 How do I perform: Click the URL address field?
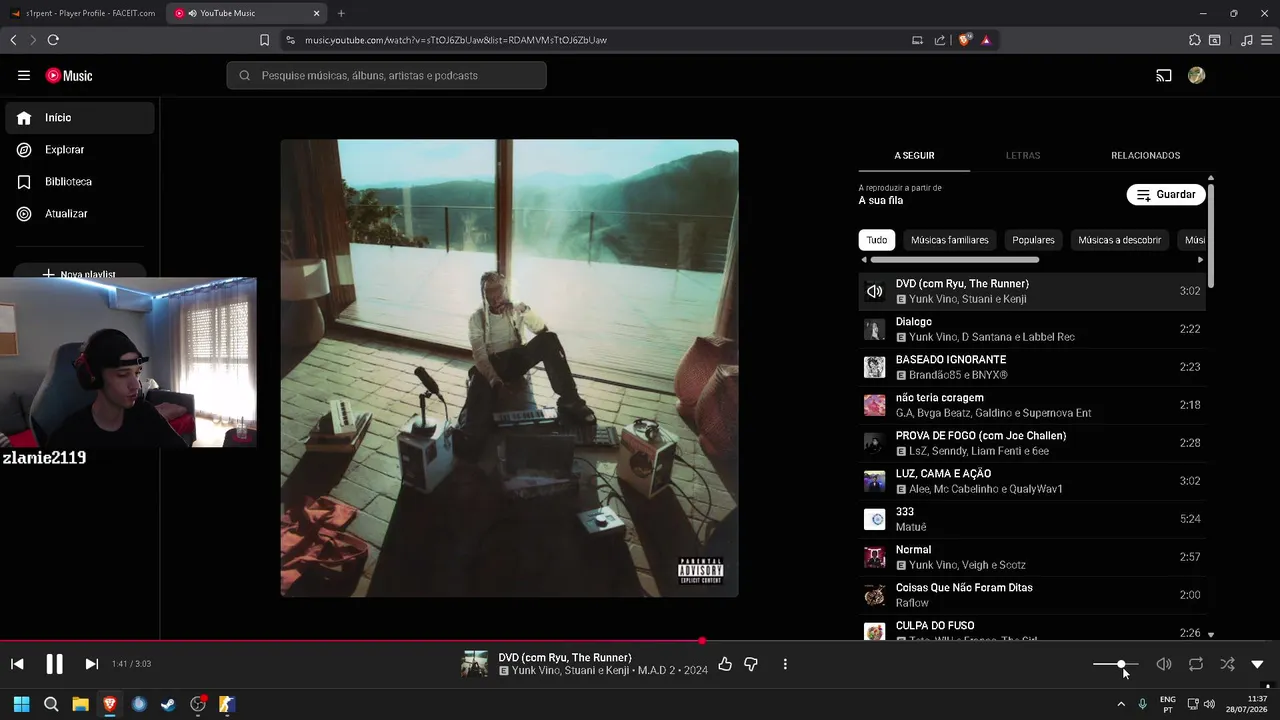[x=600, y=40]
